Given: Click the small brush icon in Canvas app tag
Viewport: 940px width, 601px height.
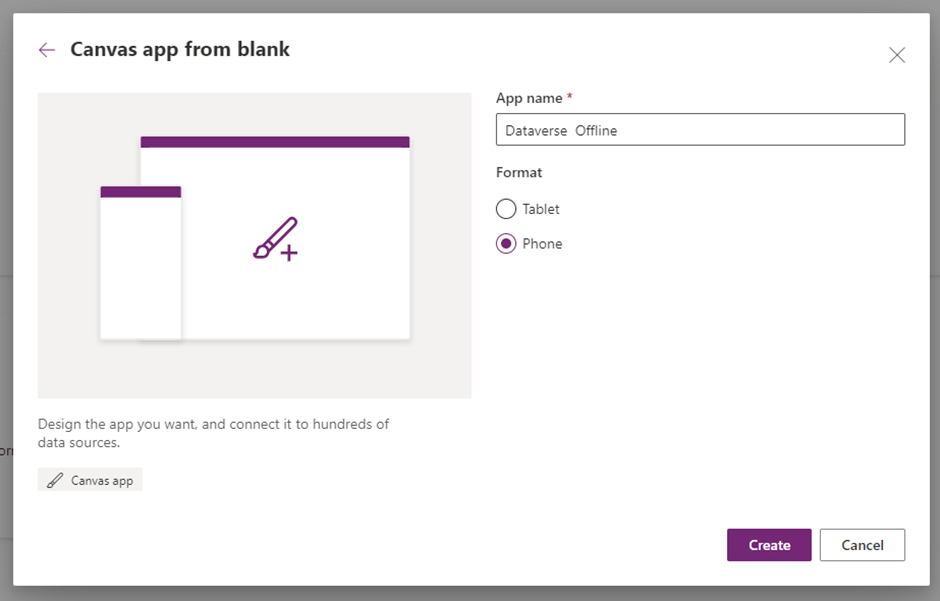Looking at the screenshot, I should (55, 481).
